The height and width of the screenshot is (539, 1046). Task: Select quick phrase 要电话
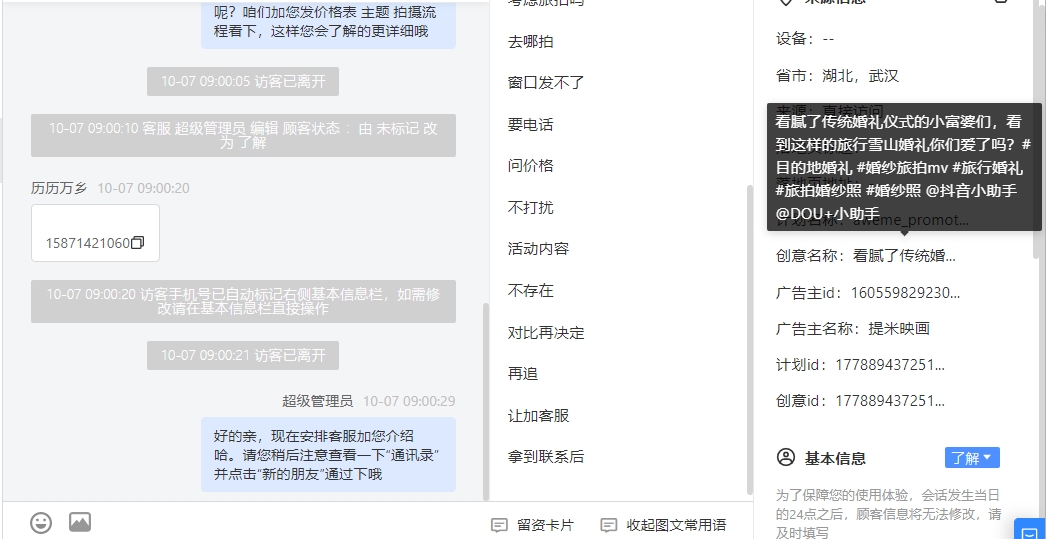click(531, 125)
